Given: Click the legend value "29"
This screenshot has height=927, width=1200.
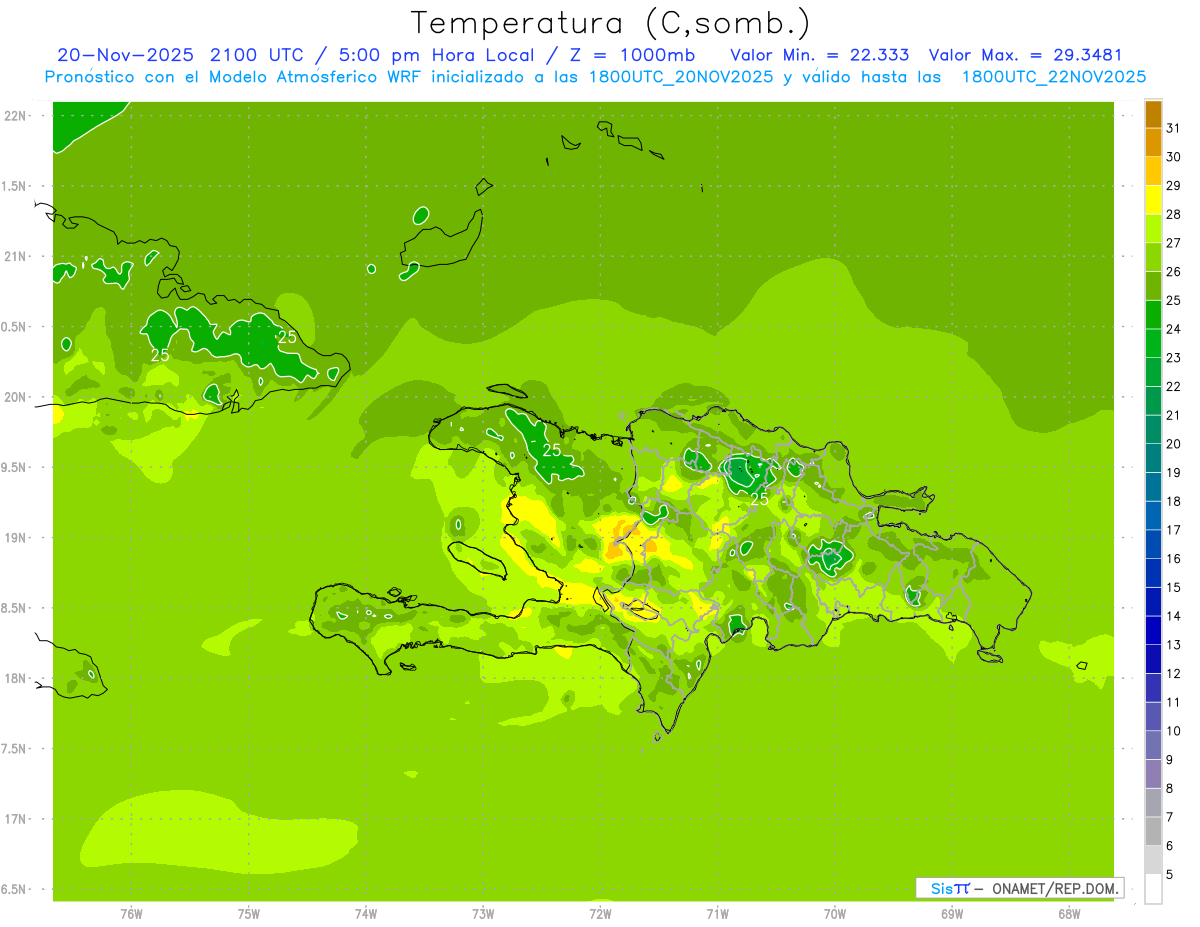Looking at the screenshot, I should [1174, 186].
